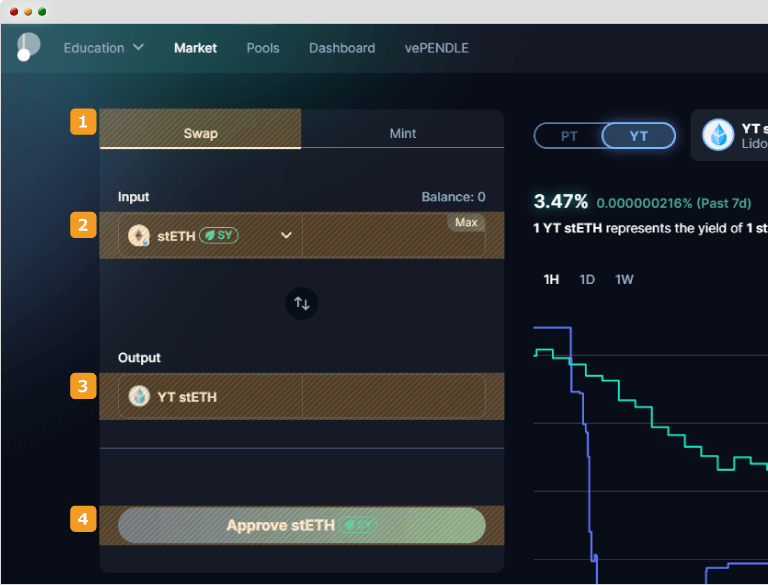This screenshot has width=768, height=585.
Task: Navigate to vePENDLE
Action: tap(436, 48)
